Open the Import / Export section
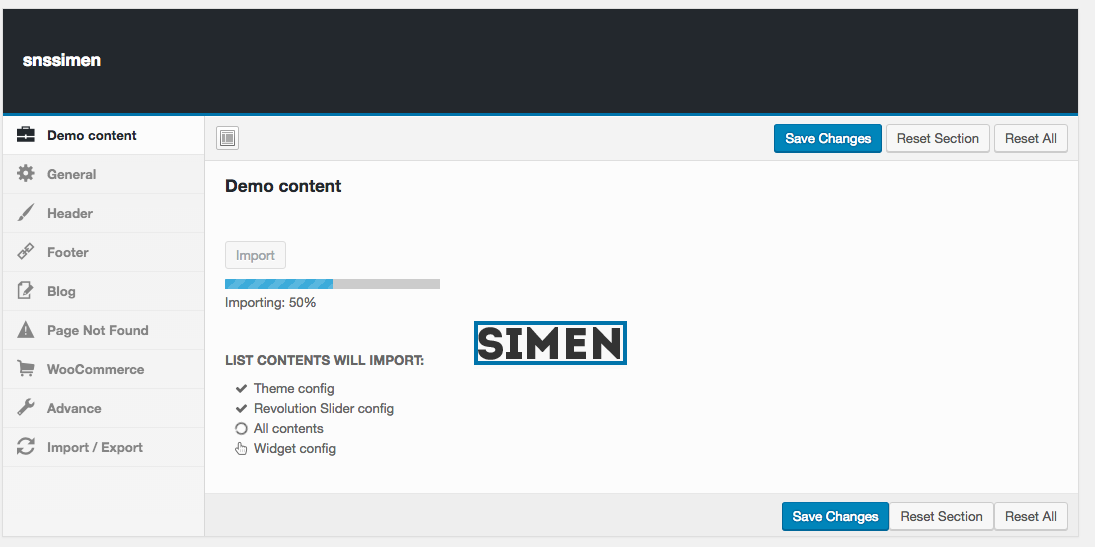Viewport: 1095px width, 547px height. click(x=95, y=447)
